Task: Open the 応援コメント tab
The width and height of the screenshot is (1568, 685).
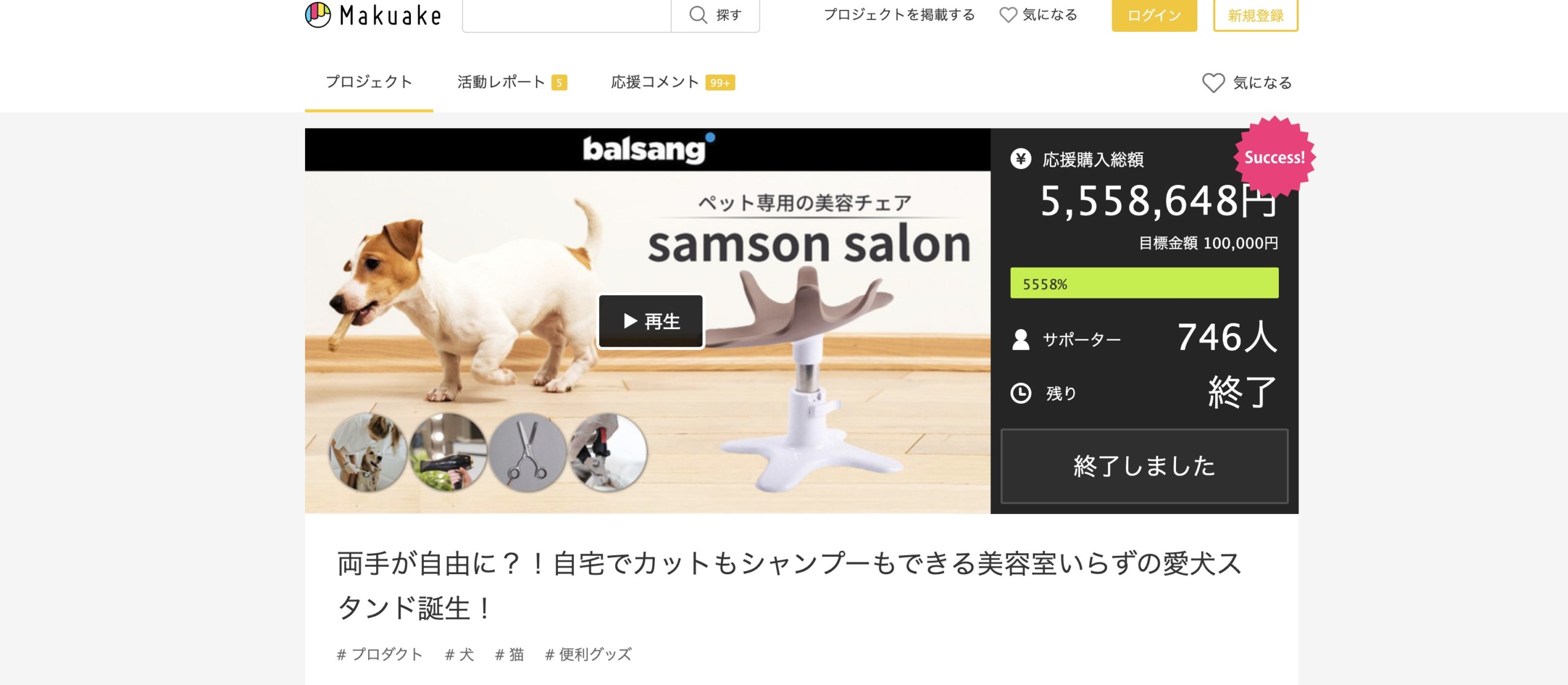Action: (x=673, y=82)
